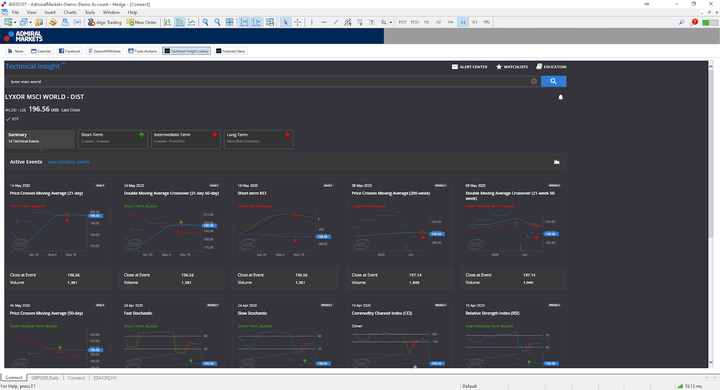Open the Alert Center
The width and height of the screenshot is (720, 390).
(x=470, y=67)
